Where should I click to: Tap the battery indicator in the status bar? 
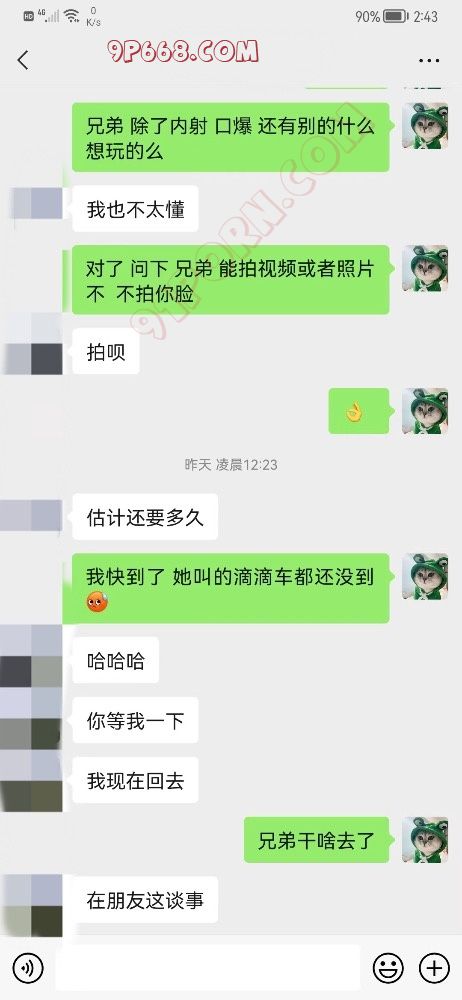(x=396, y=17)
